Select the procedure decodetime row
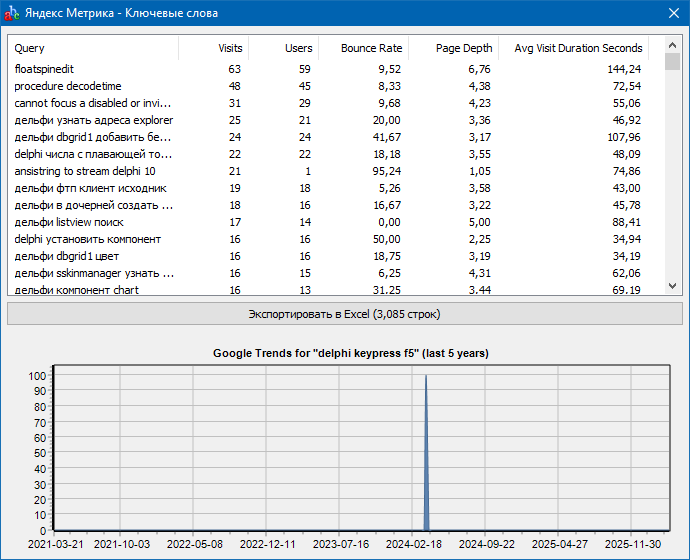Screen dimensions: 690x560 click(66, 86)
